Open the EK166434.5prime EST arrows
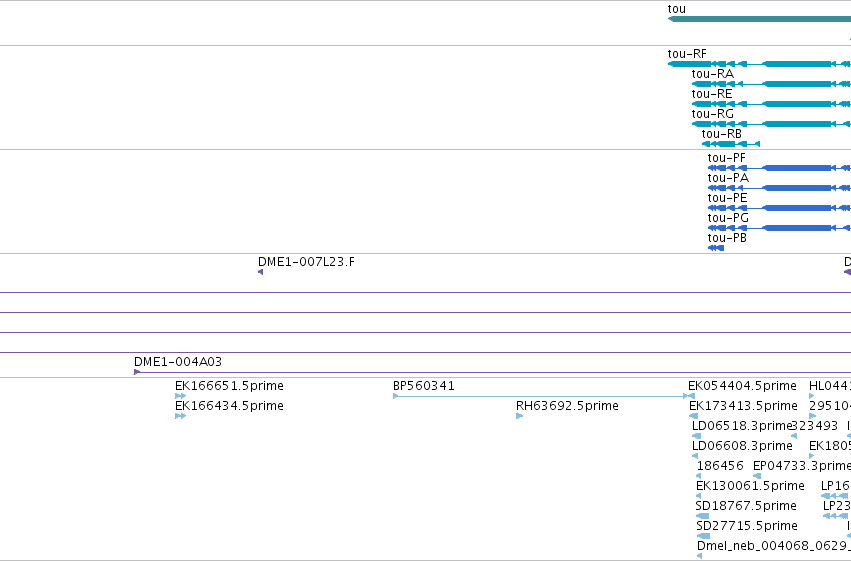Screen dimensions: 851x561 [181, 416]
